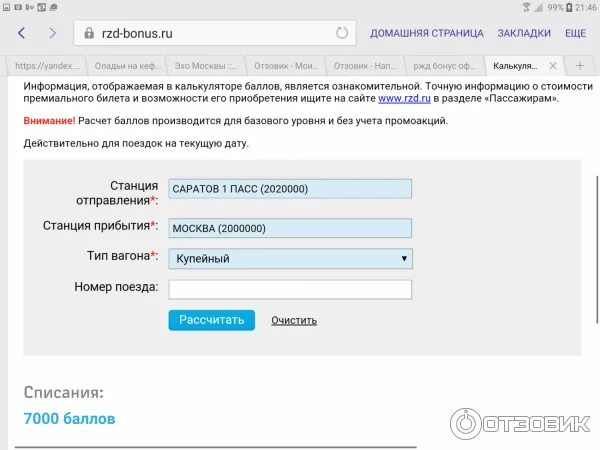Switch to the ржд бонус оф... tab
Image resolution: width=600 pixels, height=450 pixels.
pyautogui.click(x=445, y=66)
